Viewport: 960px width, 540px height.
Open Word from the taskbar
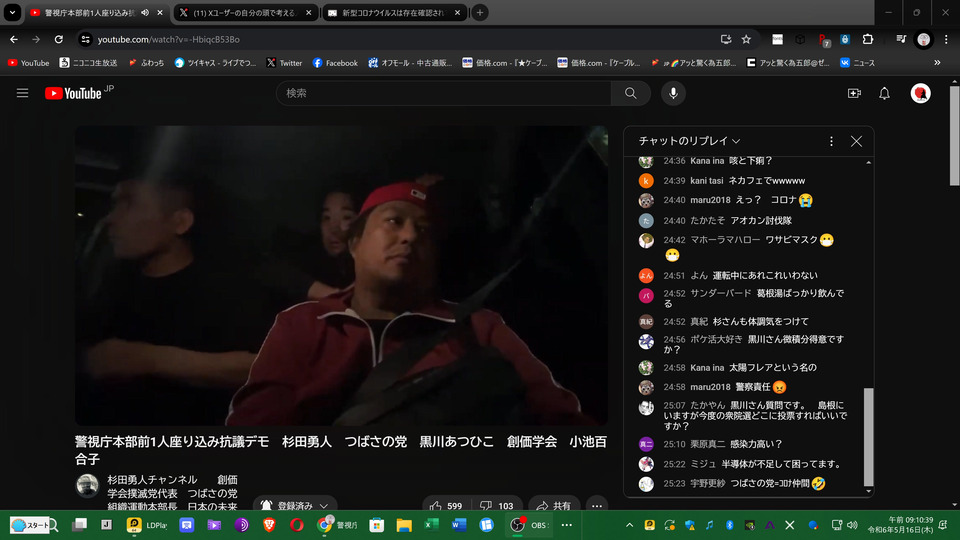click(x=459, y=525)
